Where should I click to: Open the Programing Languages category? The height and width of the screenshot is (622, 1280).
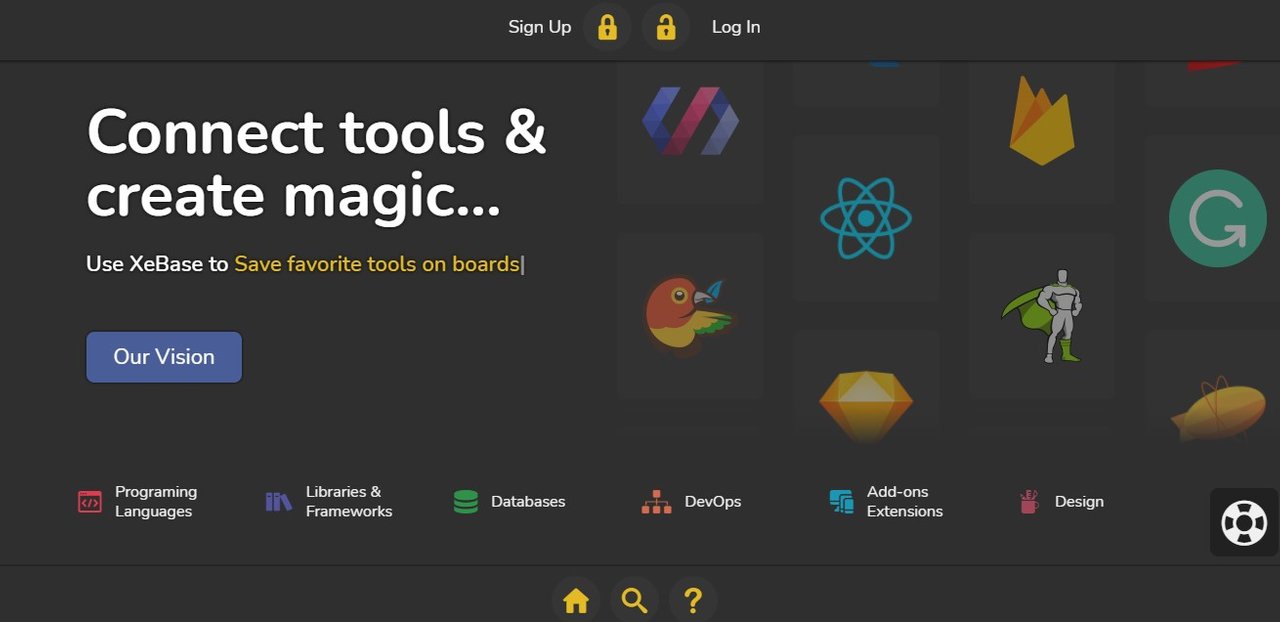[x=156, y=502]
